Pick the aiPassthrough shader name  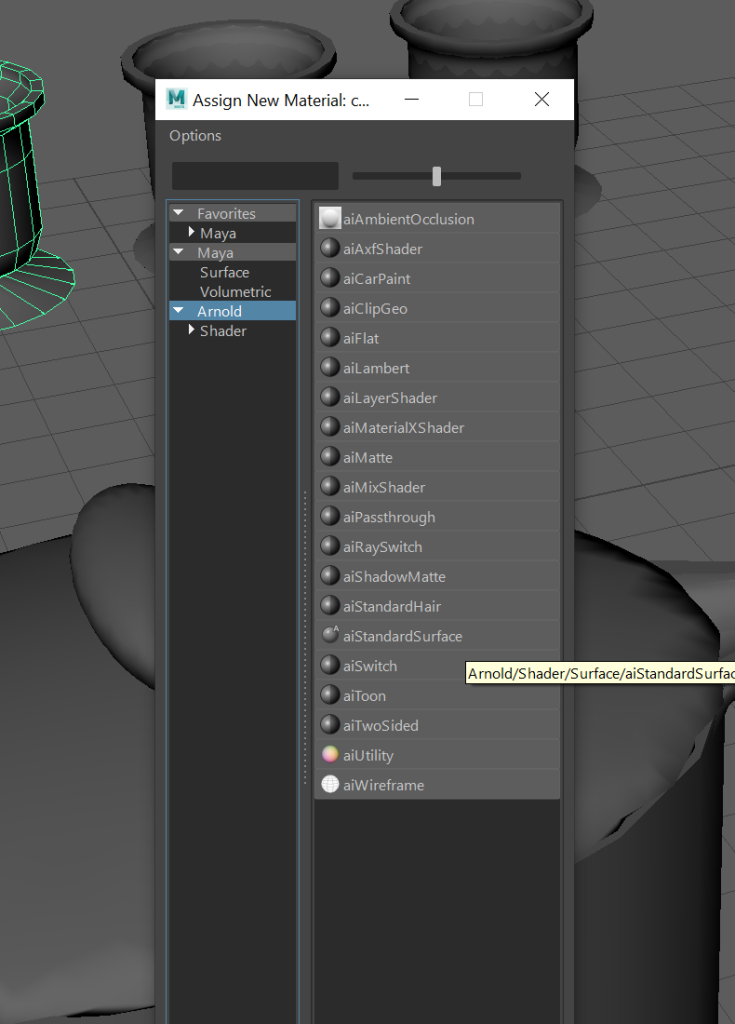point(389,518)
